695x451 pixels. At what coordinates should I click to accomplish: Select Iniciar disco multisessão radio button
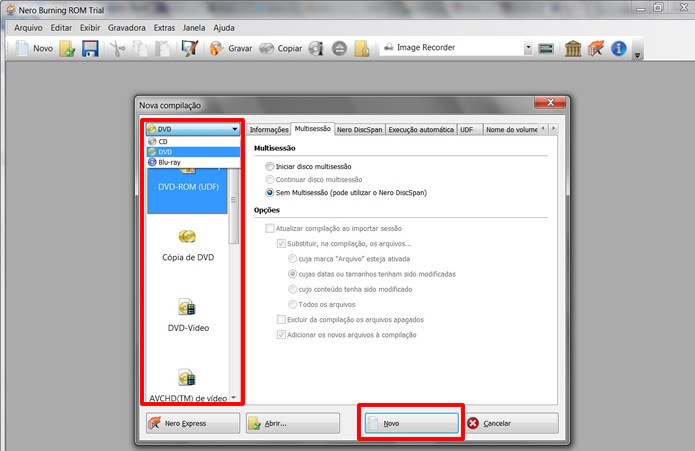coord(269,167)
